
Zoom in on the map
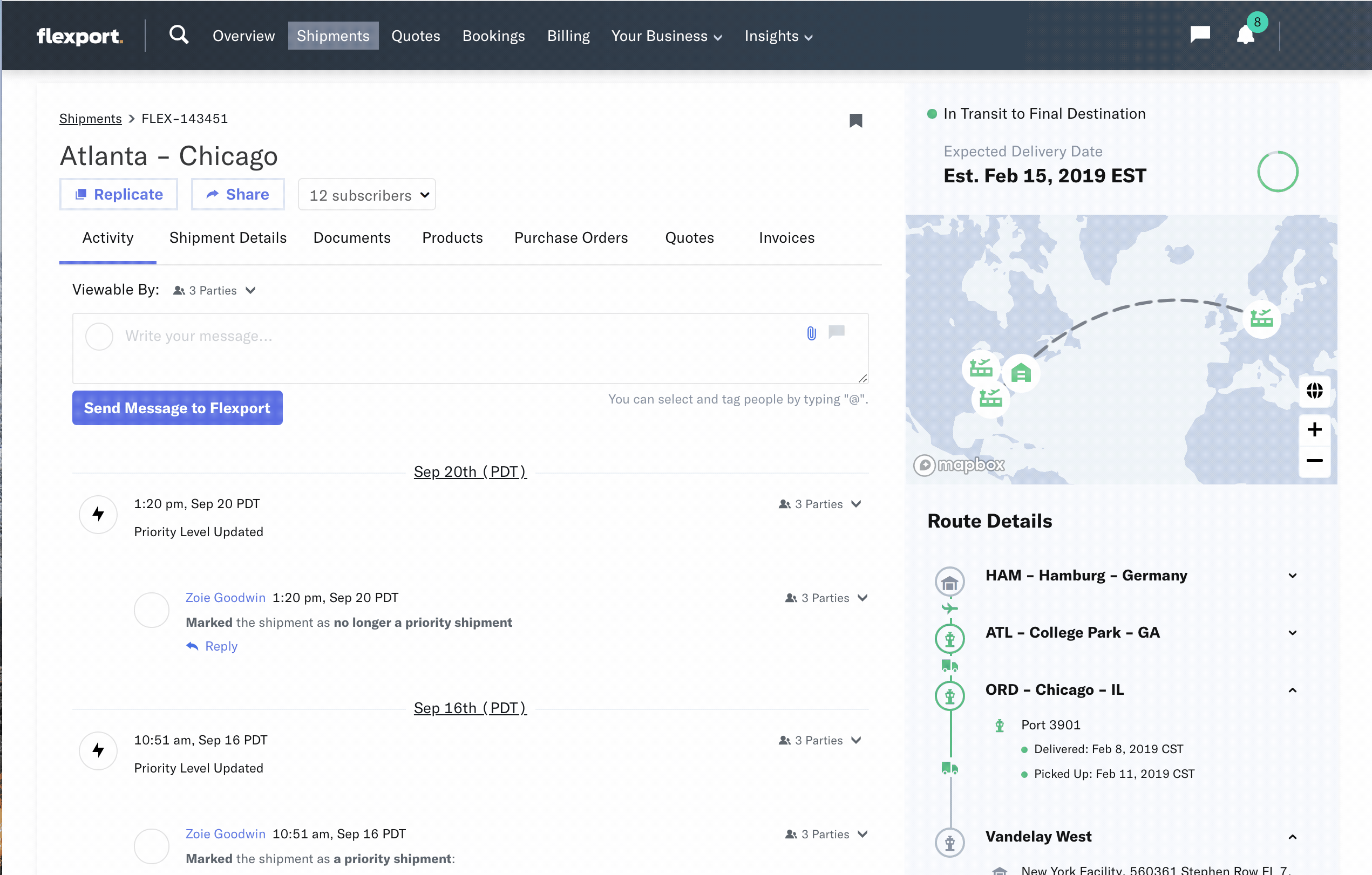click(x=1314, y=429)
